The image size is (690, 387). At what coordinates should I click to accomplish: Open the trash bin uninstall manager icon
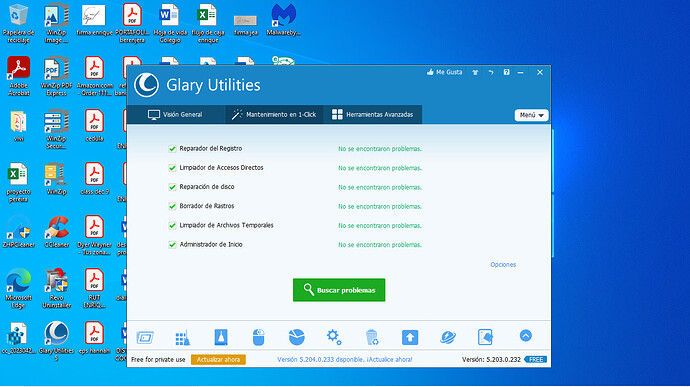click(372, 337)
